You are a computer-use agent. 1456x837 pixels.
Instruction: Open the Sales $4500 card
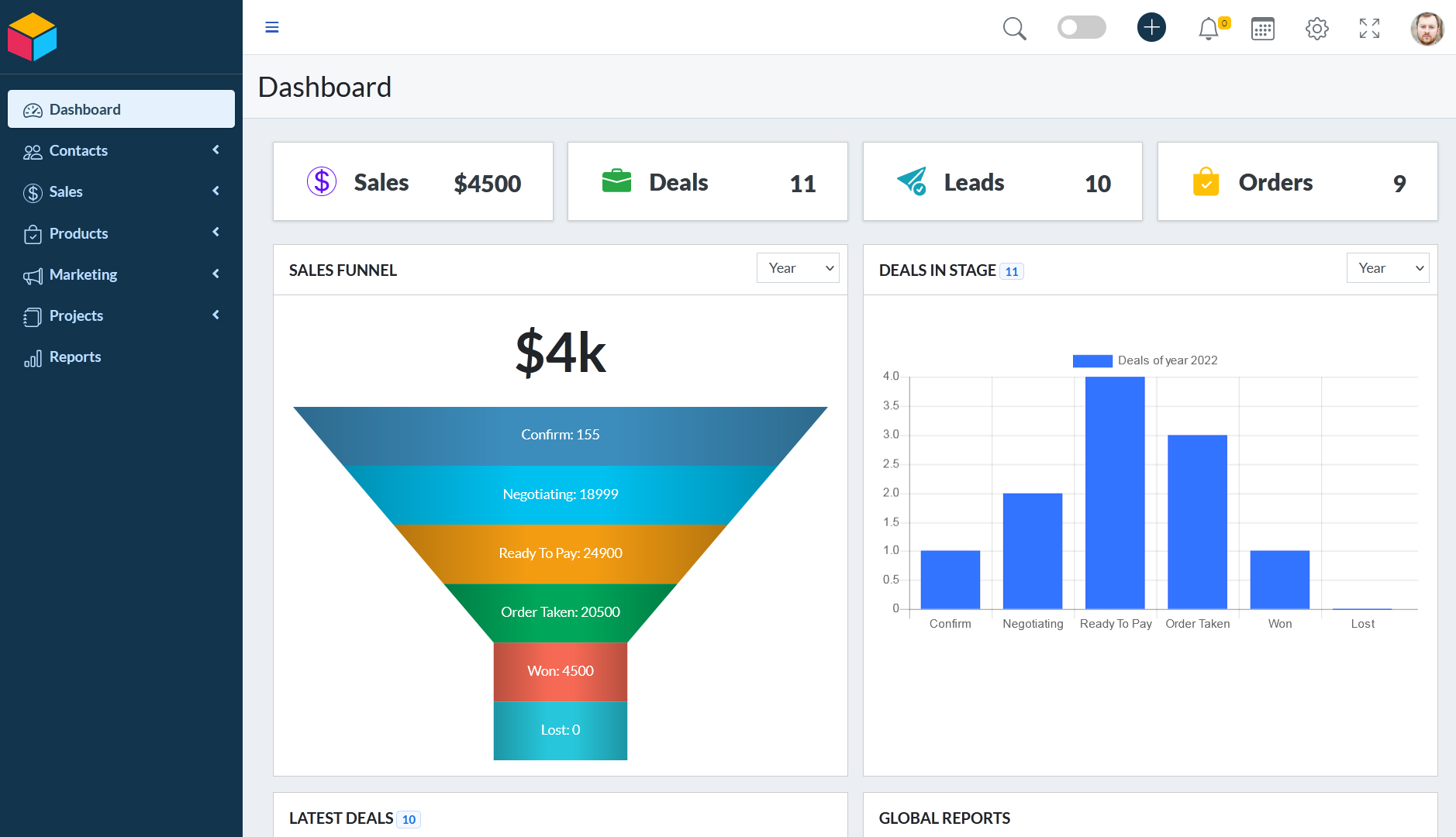pyautogui.click(x=413, y=181)
